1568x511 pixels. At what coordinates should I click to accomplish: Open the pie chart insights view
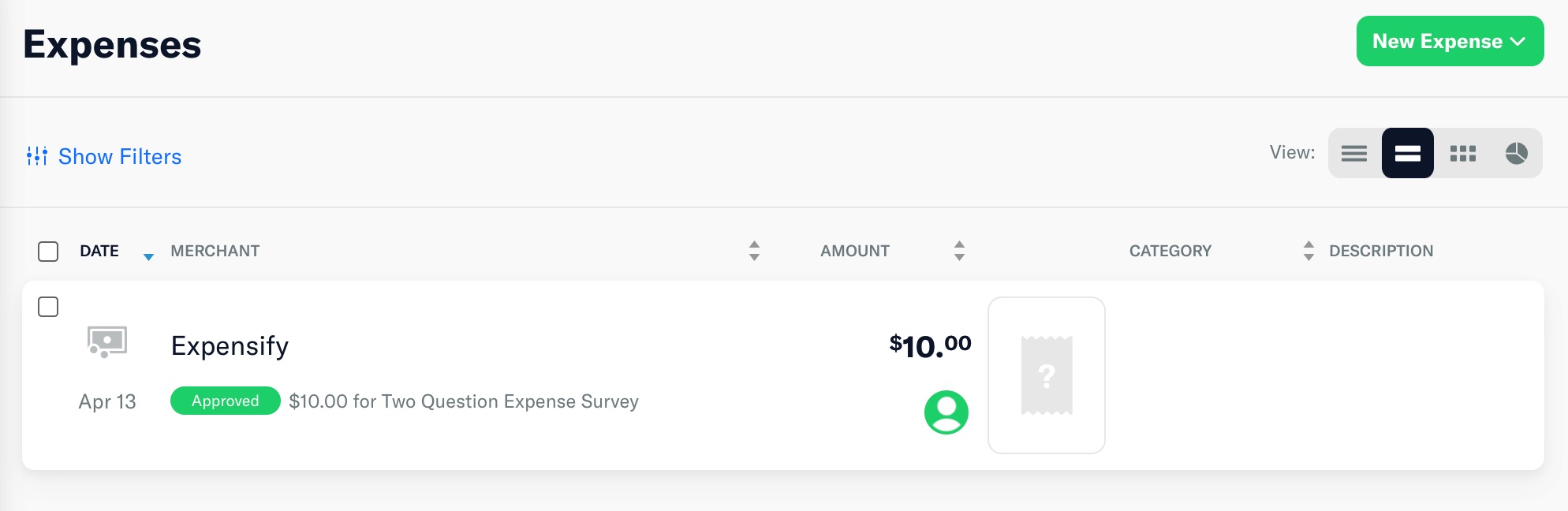click(1515, 153)
